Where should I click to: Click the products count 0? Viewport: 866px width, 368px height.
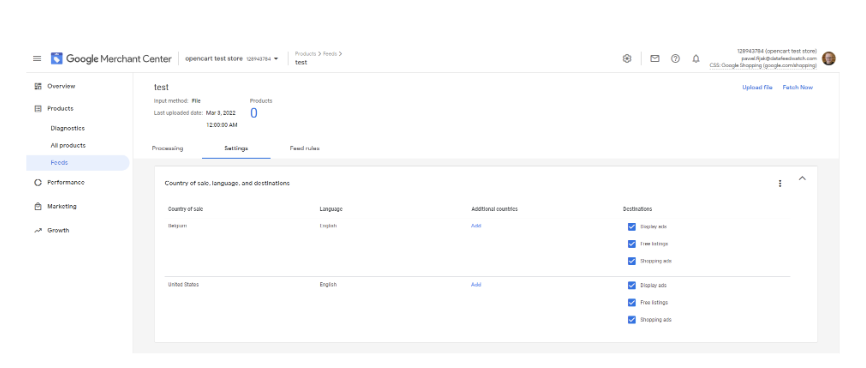[254, 113]
